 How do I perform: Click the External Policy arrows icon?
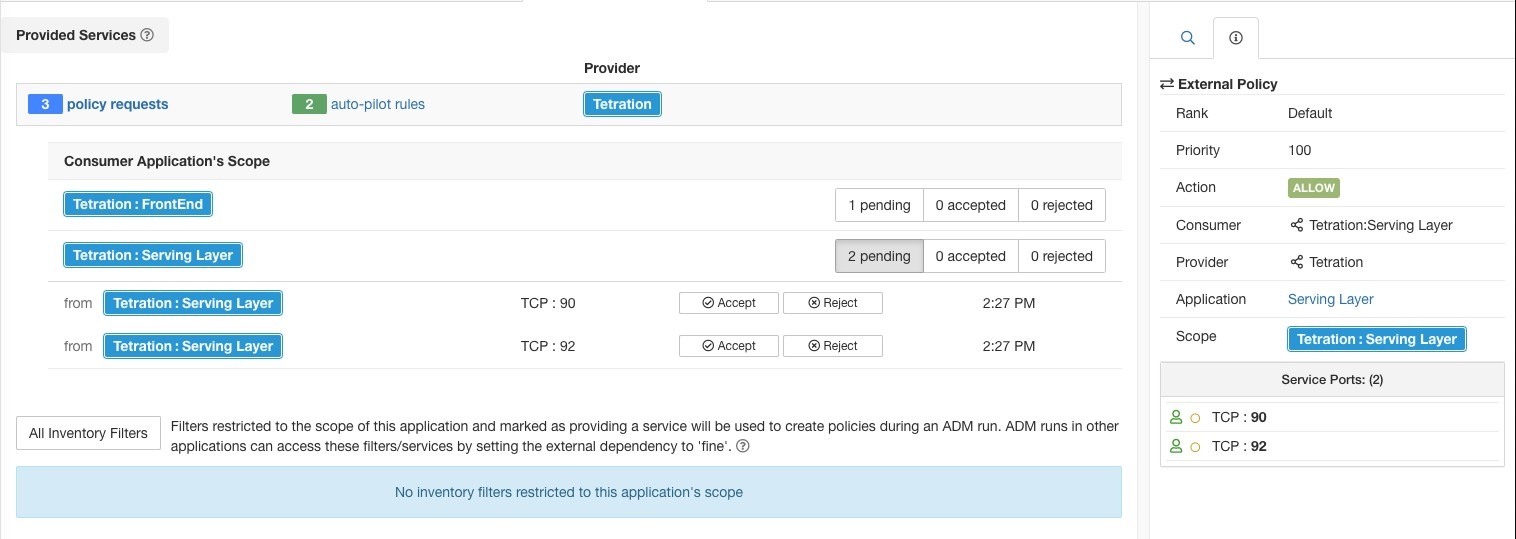[x=1166, y=84]
